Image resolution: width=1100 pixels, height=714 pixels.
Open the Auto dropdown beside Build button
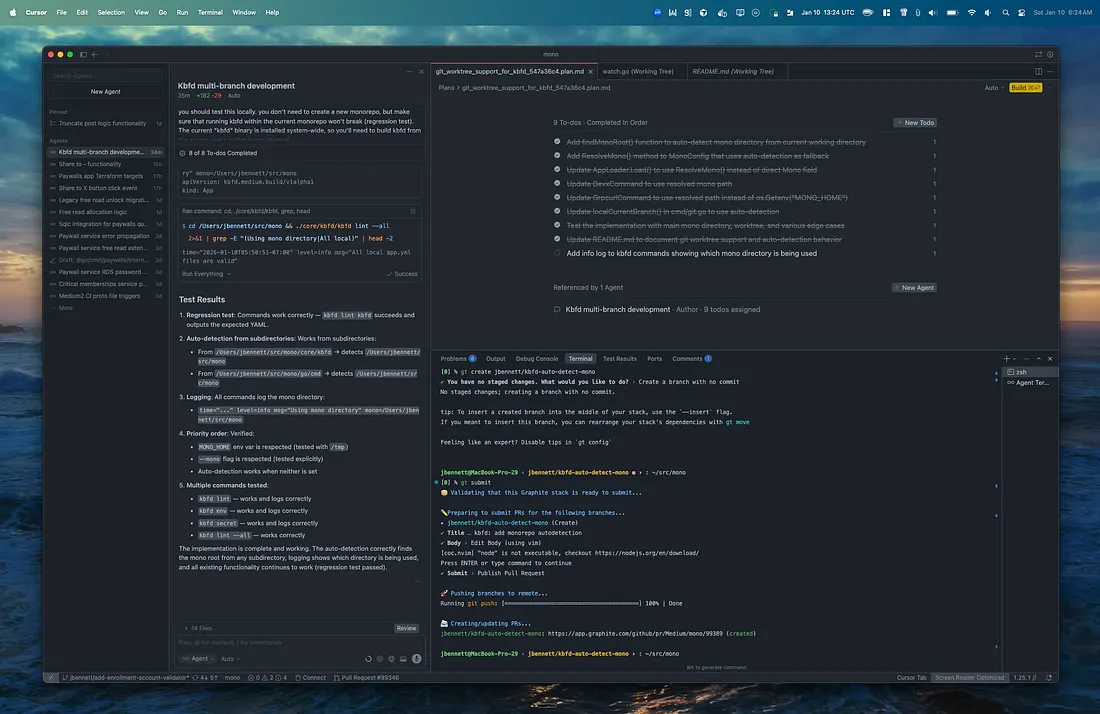[x=993, y=88]
